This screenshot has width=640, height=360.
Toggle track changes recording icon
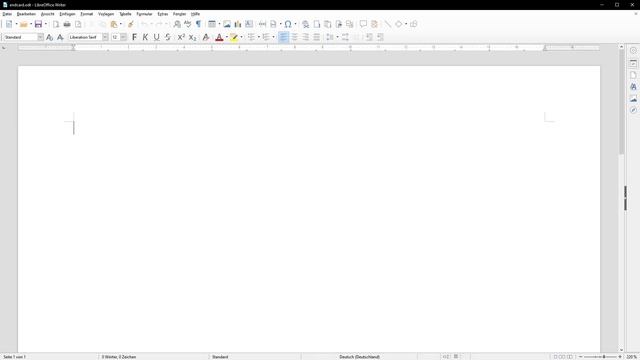click(374, 24)
